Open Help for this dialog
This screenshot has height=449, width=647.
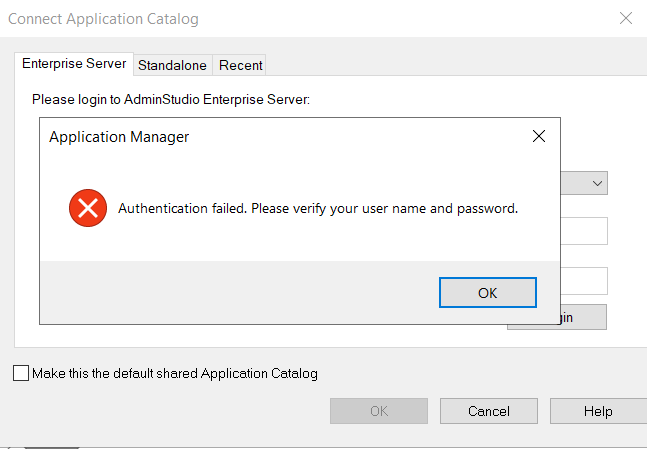pos(598,411)
